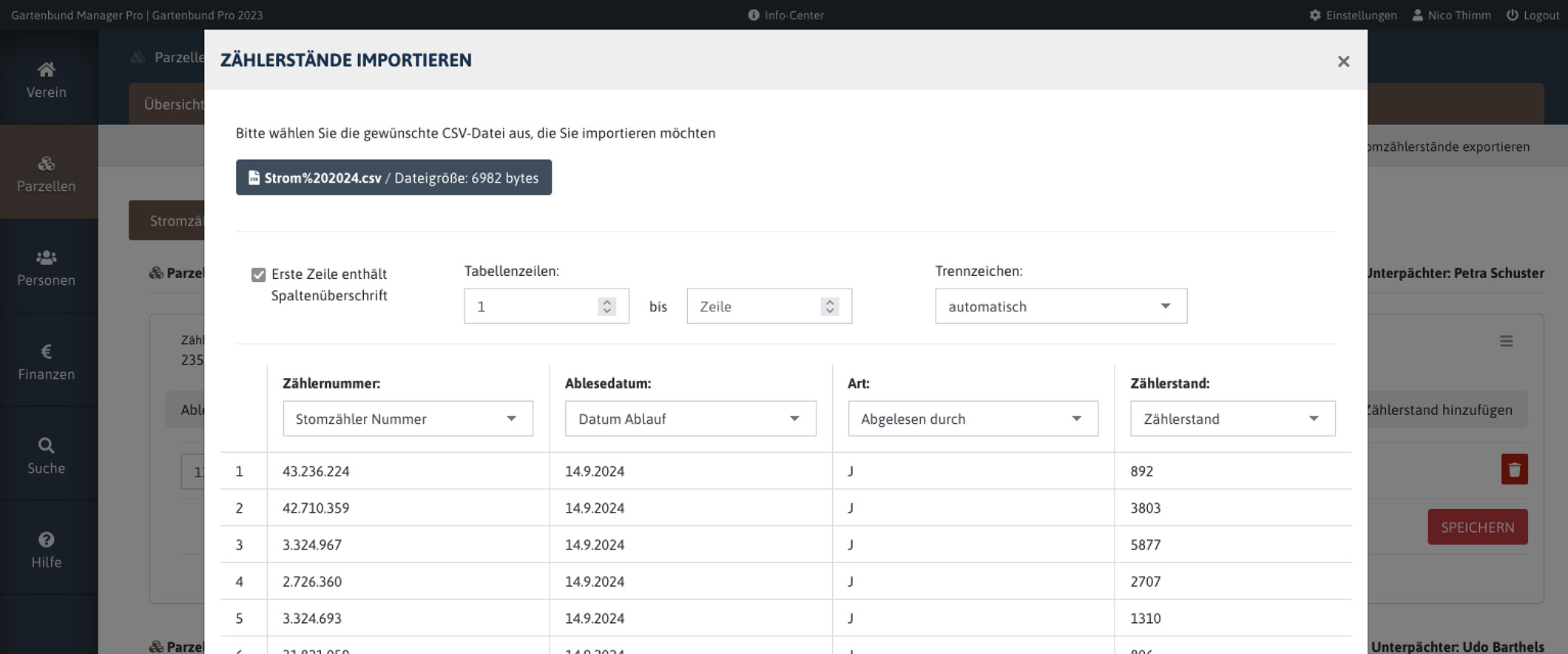This screenshot has width=1568, height=654.
Task: Open the Verein home section
Action: tap(47, 80)
